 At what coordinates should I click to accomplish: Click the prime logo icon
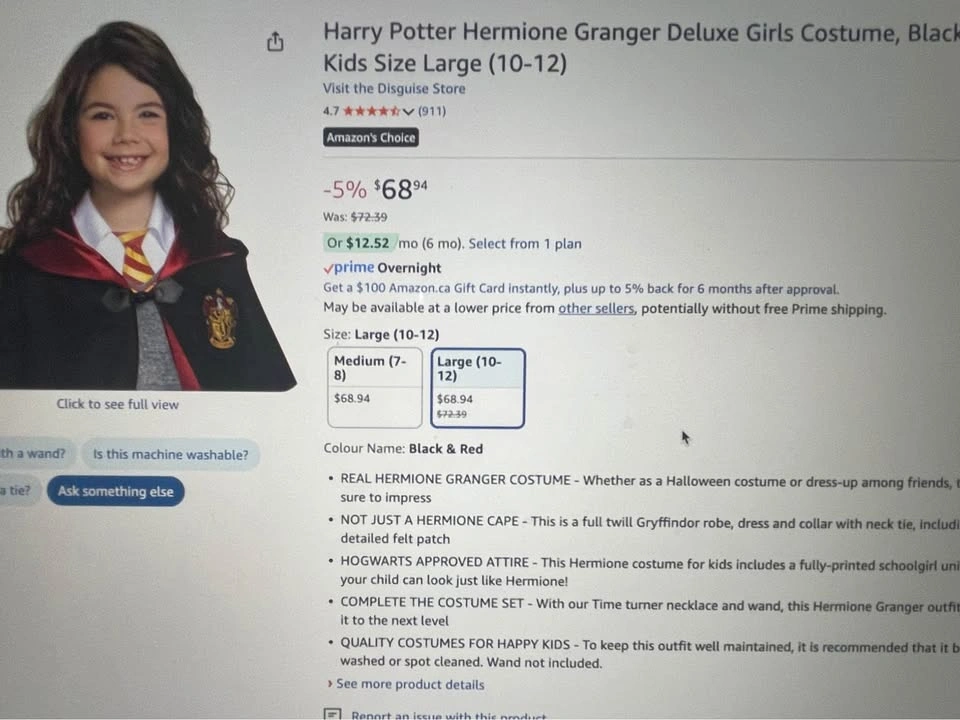(348, 268)
